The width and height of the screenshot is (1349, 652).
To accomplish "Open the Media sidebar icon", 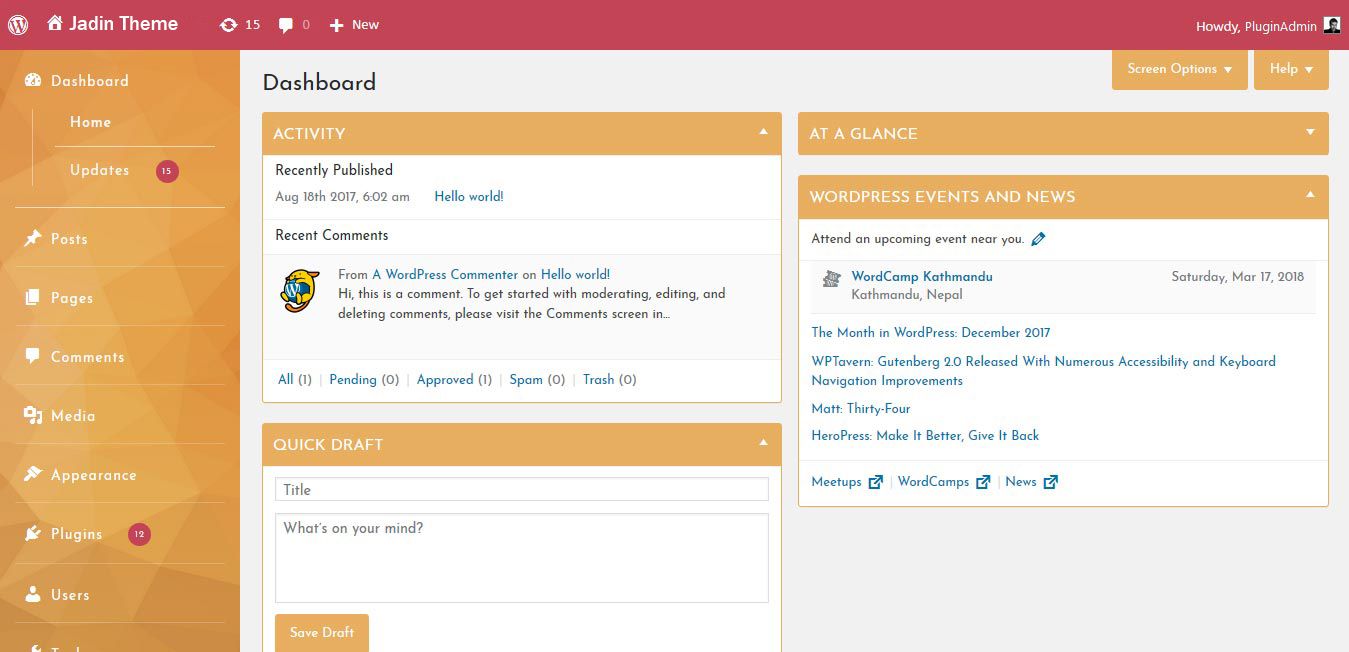I will point(33,416).
